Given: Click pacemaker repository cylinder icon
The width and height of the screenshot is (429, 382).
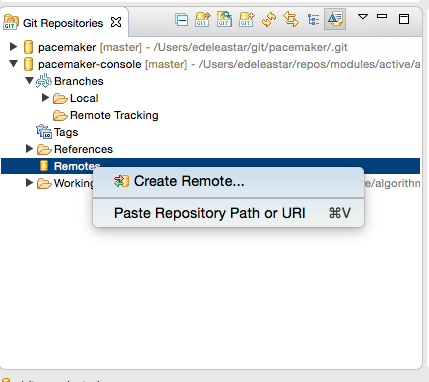Looking at the screenshot, I should [x=29, y=47].
